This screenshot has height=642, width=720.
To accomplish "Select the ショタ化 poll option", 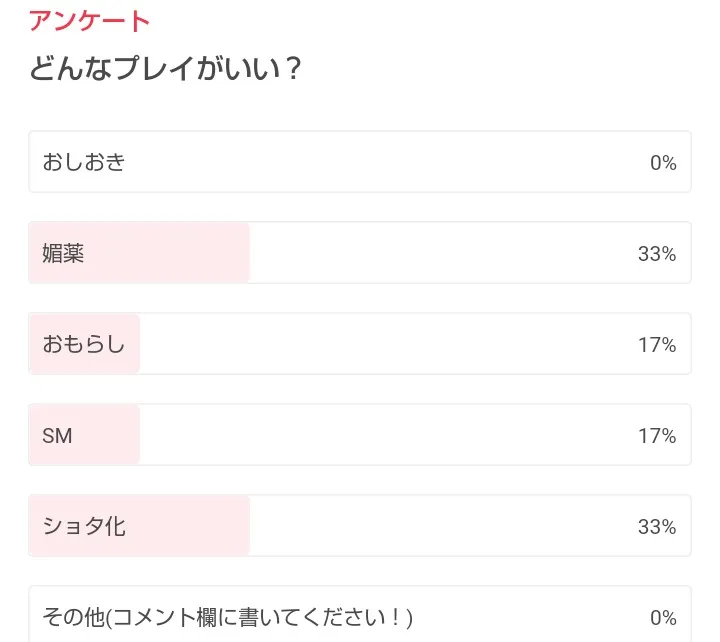I will pyautogui.click(x=84, y=526).
